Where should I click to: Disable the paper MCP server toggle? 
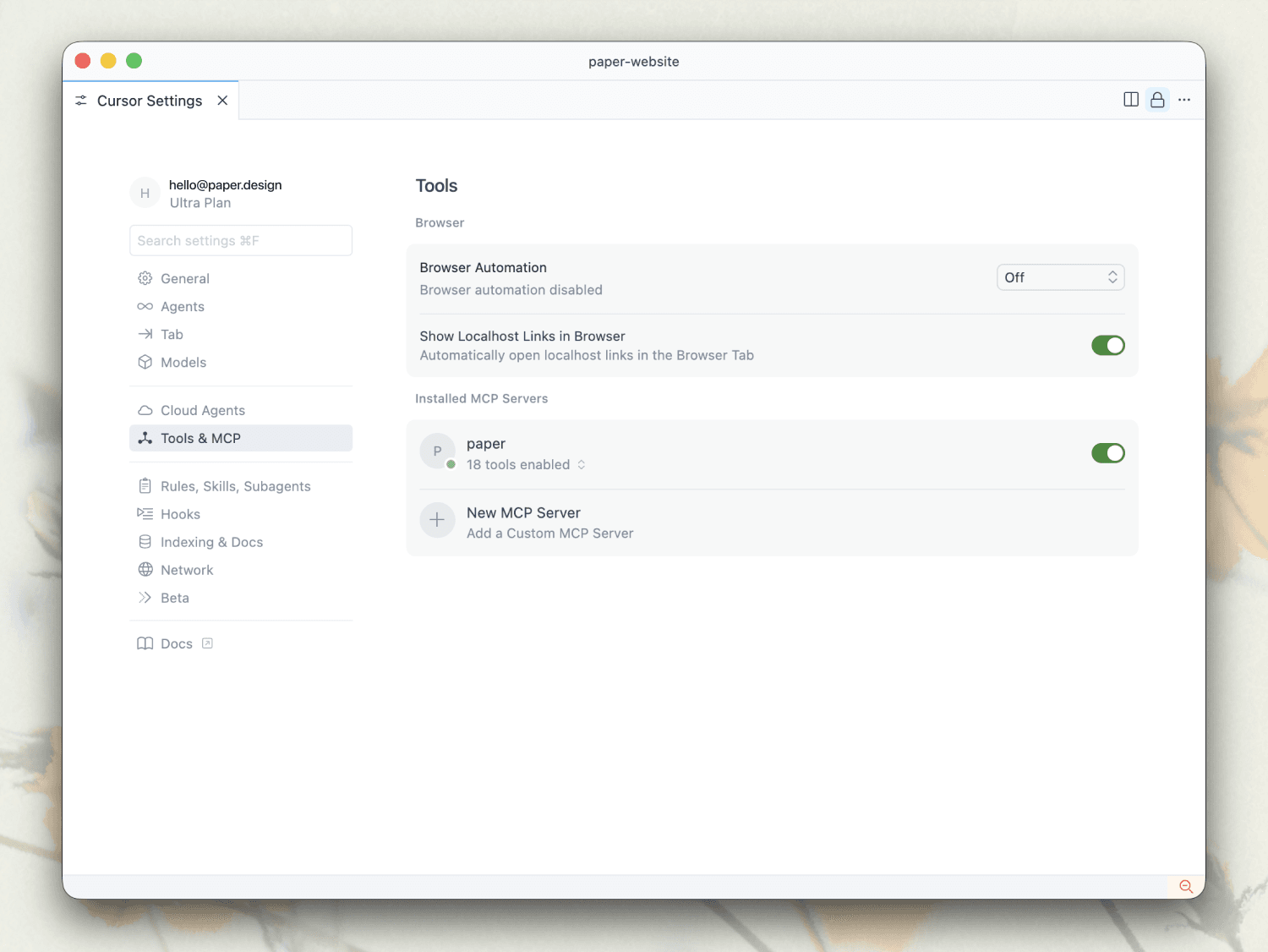coord(1107,453)
